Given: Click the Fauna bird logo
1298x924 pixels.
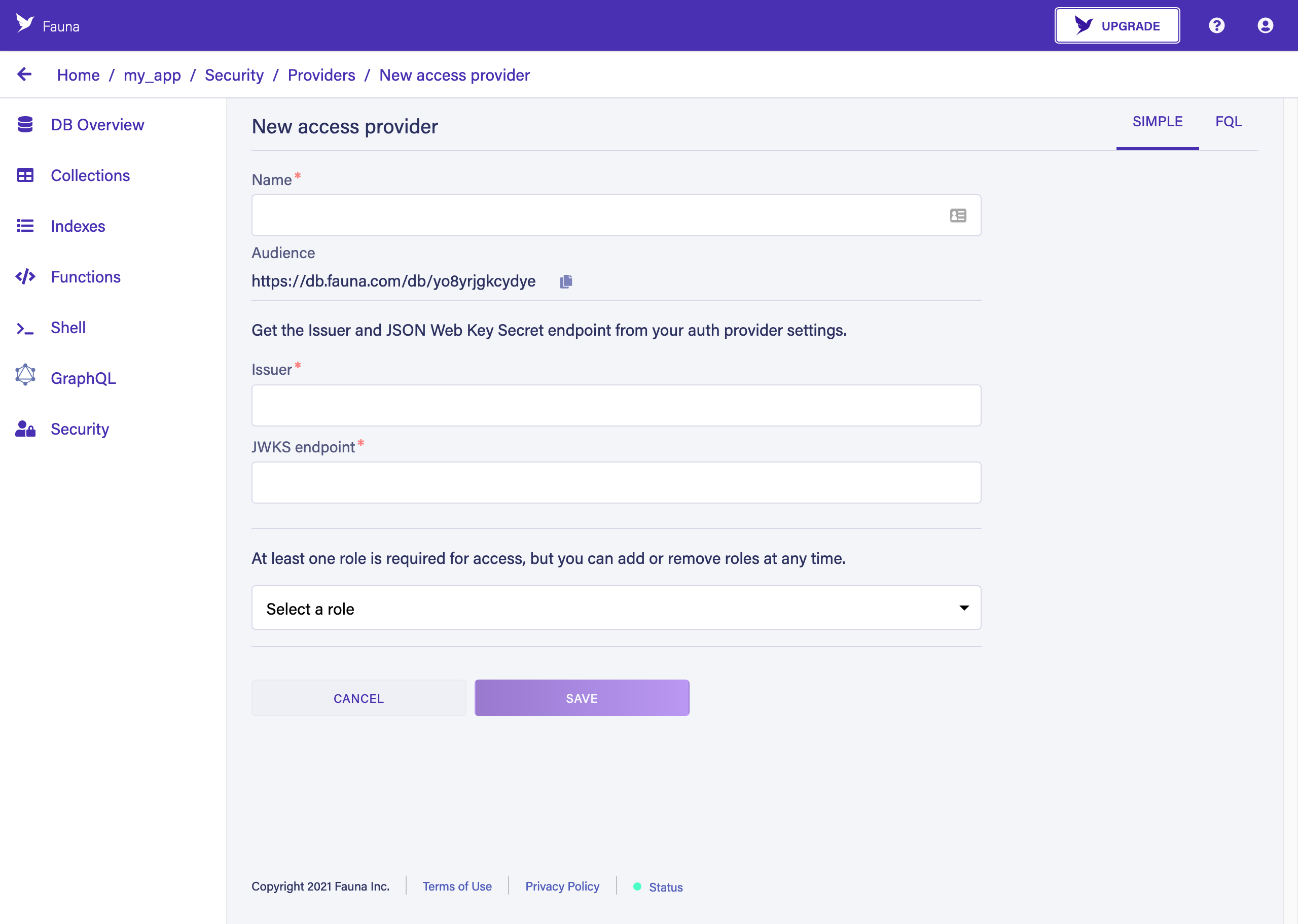Looking at the screenshot, I should pos(25,24).
